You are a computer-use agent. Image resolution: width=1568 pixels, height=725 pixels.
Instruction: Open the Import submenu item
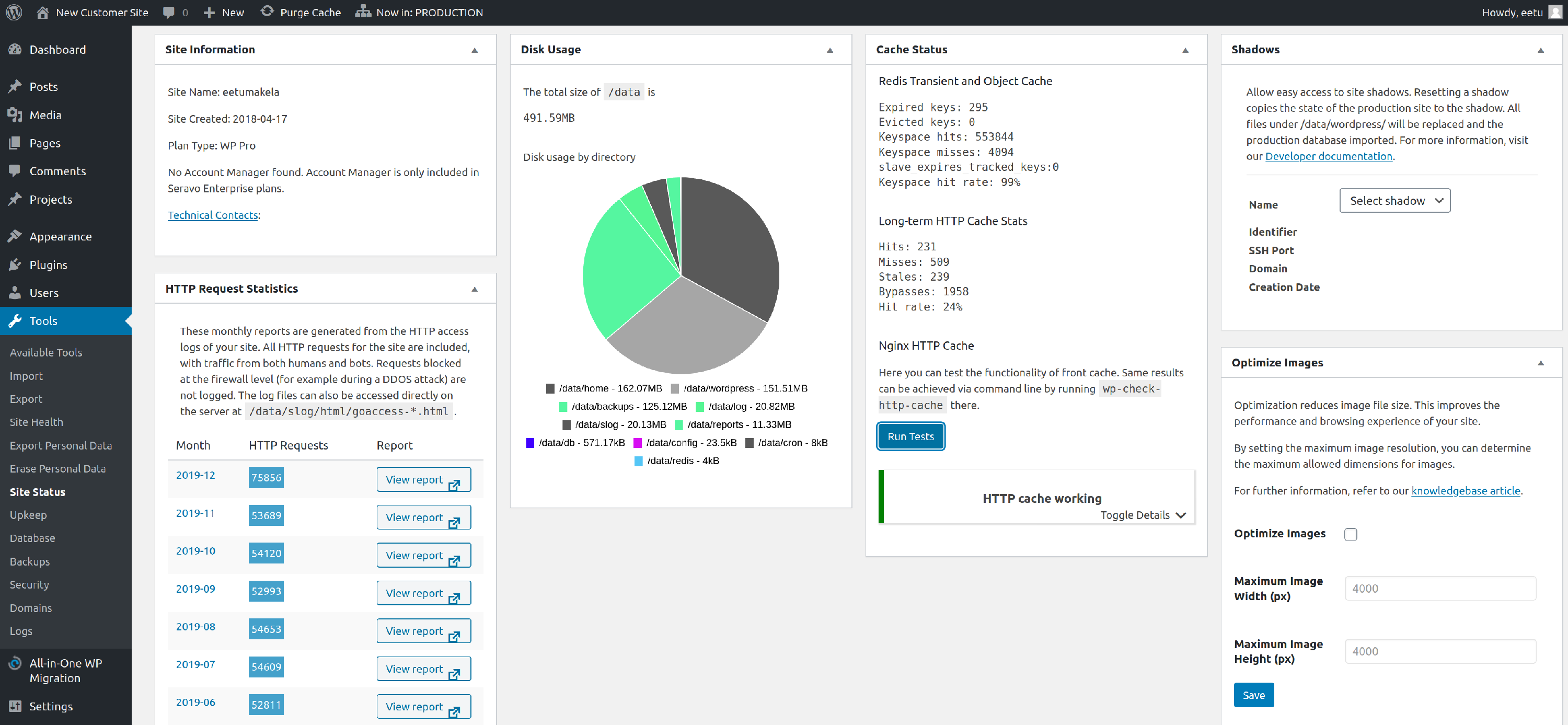26,376
